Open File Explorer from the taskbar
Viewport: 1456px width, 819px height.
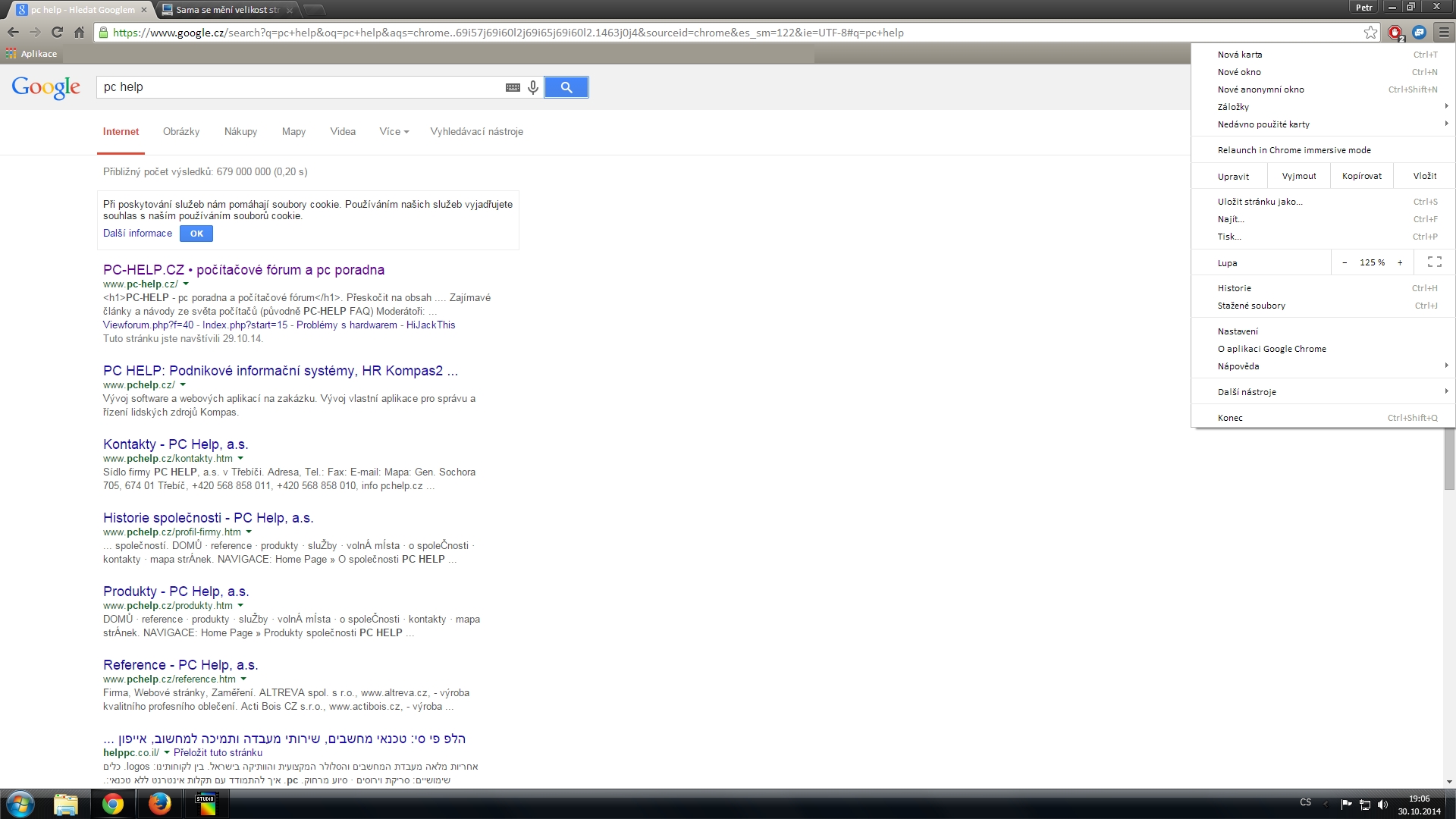pyautogui.click(x=66, y=804)
